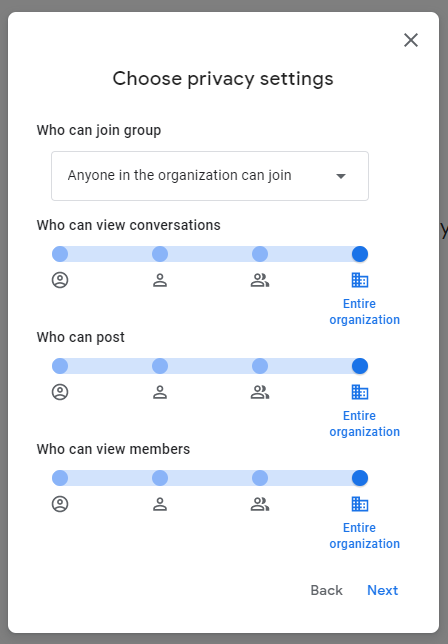The height and width of the screenshot is (644, 448).
Task: Select second stop on Who can post slider
Action: click(160, 366)
